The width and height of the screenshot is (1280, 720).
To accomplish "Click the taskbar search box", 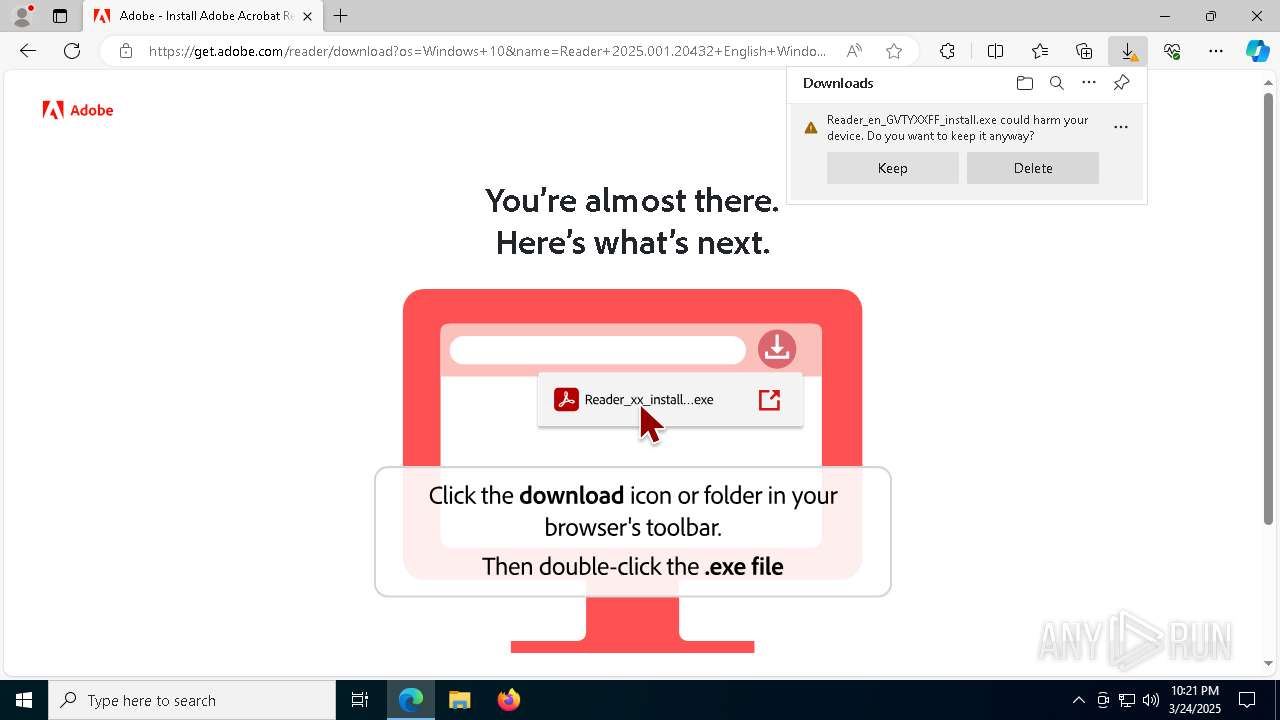I will (x=192, y=700).
